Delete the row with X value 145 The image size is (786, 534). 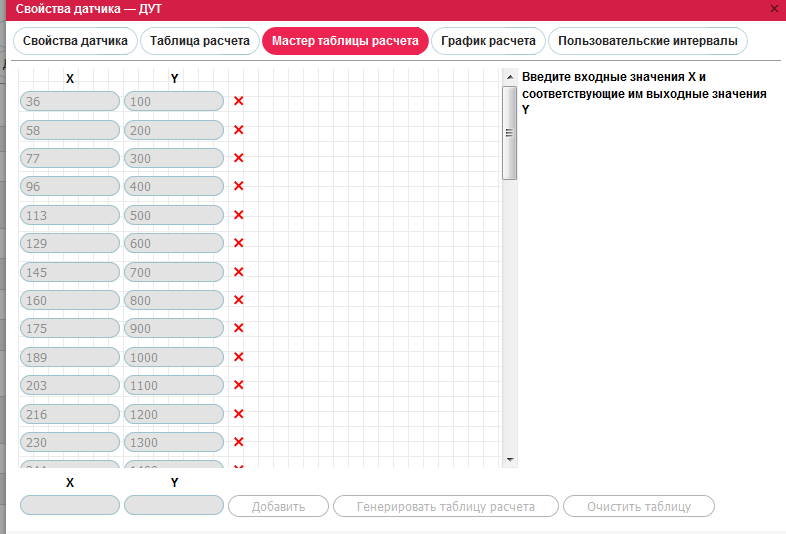pos(239,272)
